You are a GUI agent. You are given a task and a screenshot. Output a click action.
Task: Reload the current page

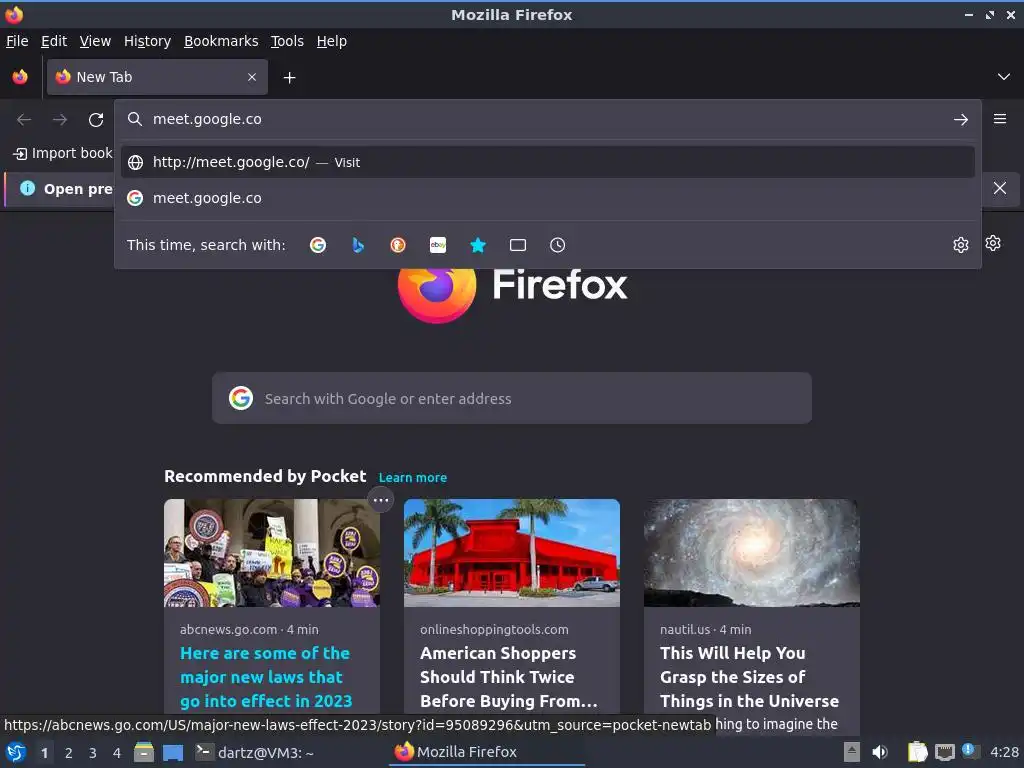point(96,120)
